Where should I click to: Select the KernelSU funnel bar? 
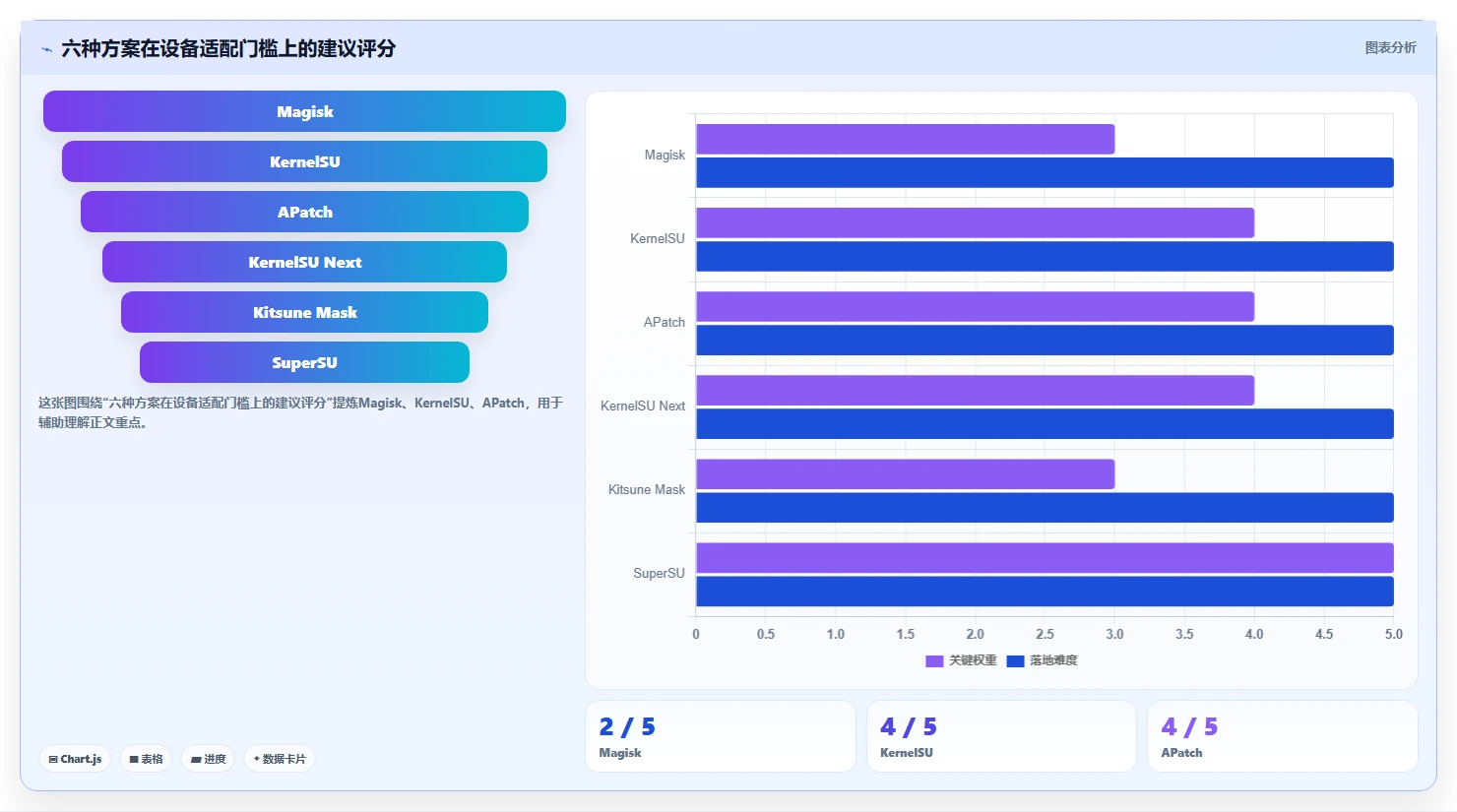click(x=304, y=161)
